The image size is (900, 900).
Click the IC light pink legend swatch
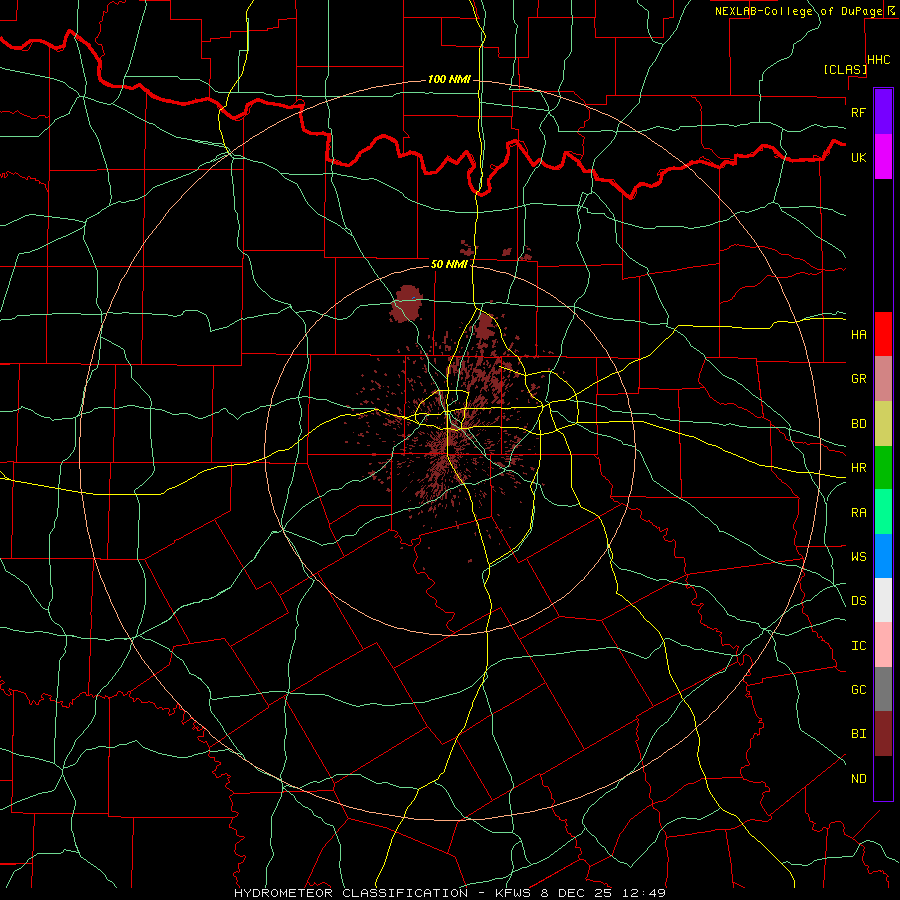point(883,645)
